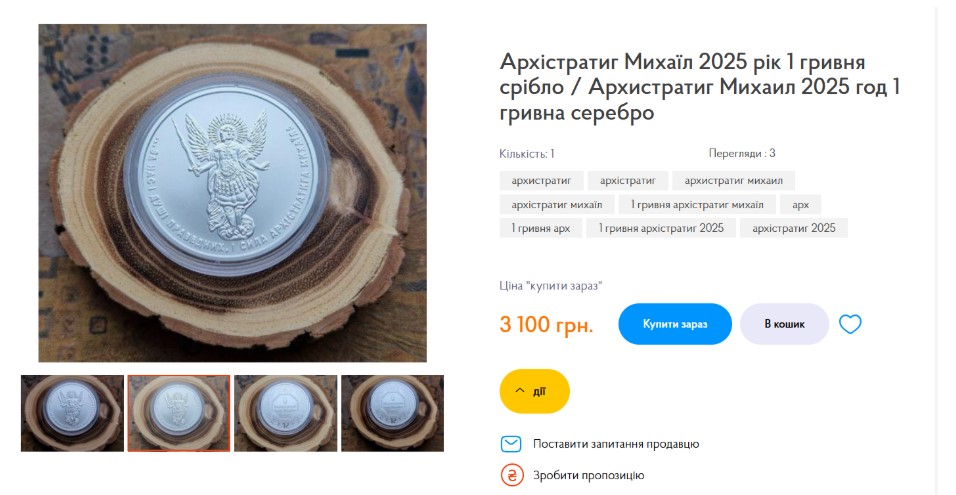The height and width of the screenshot is (495, 956).
Task: Open 'Поставити запитання продавцю' link
Action: [x=616, y=444]
